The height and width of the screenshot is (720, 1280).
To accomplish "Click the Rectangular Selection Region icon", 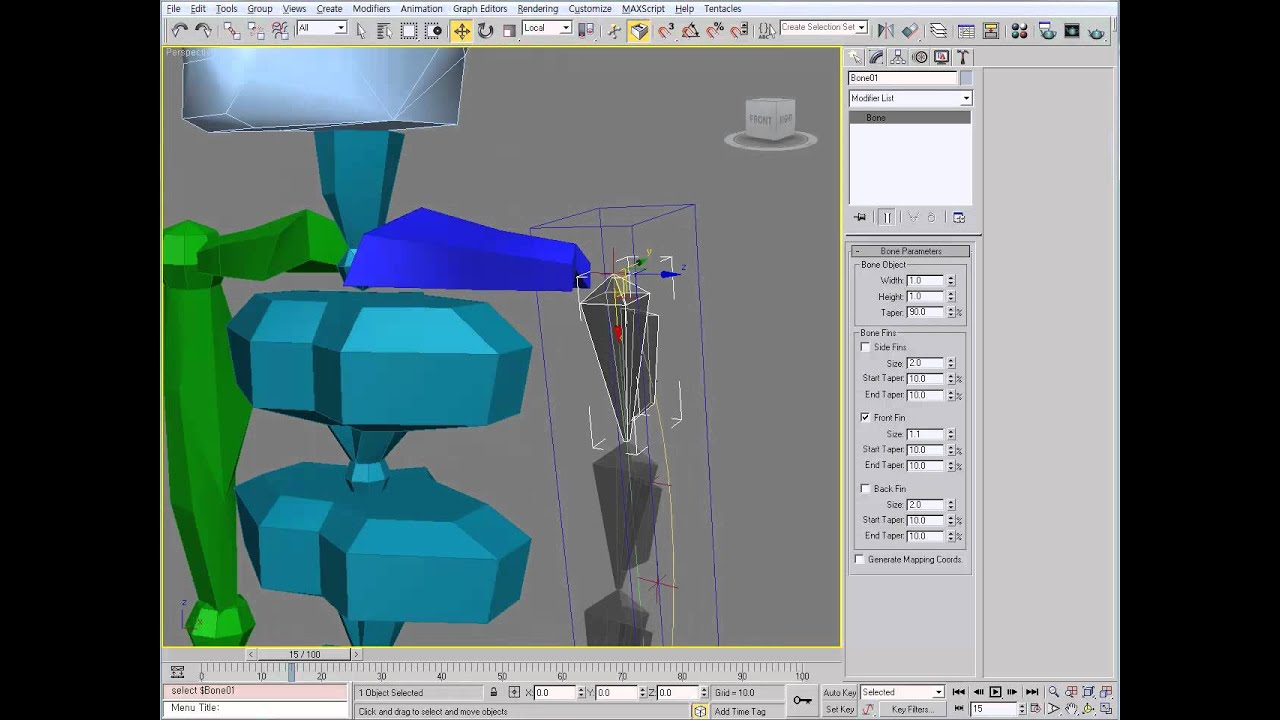I will 409,31.
